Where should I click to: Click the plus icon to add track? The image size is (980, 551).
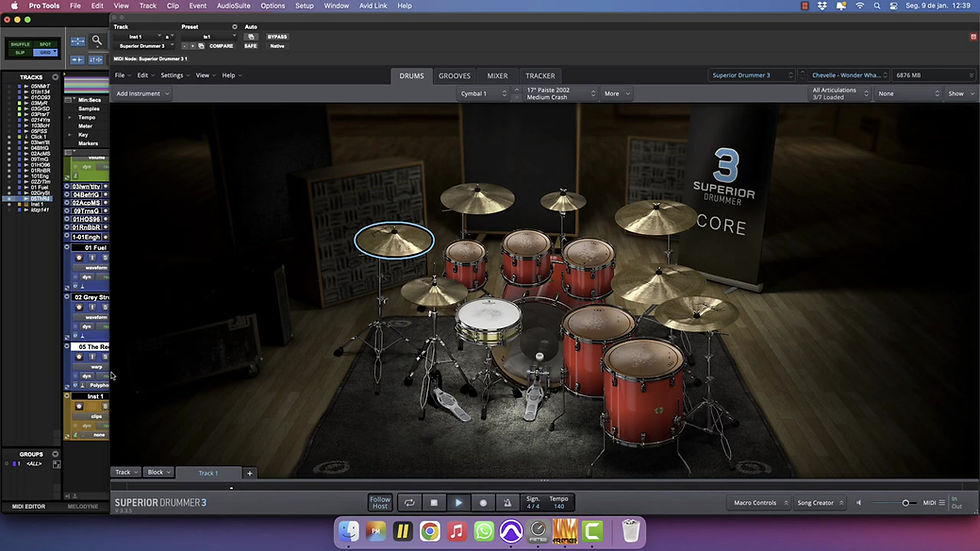point(249,473)
